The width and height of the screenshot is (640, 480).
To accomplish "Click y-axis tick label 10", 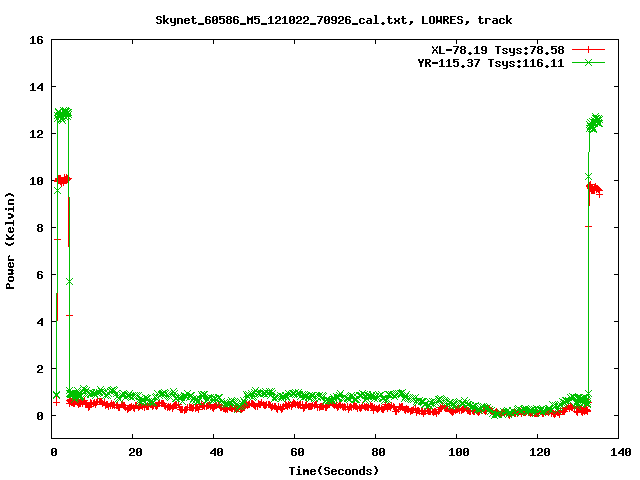I will coord(36,181).
